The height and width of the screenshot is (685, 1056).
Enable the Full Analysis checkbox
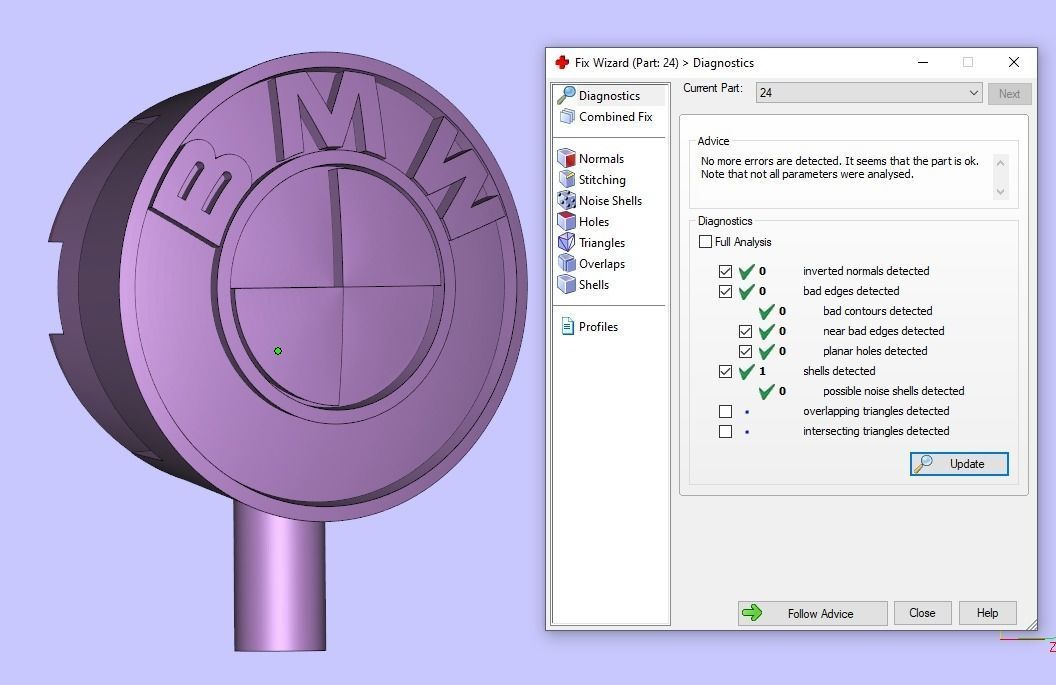pyautogui.click(x=705, y=242)
